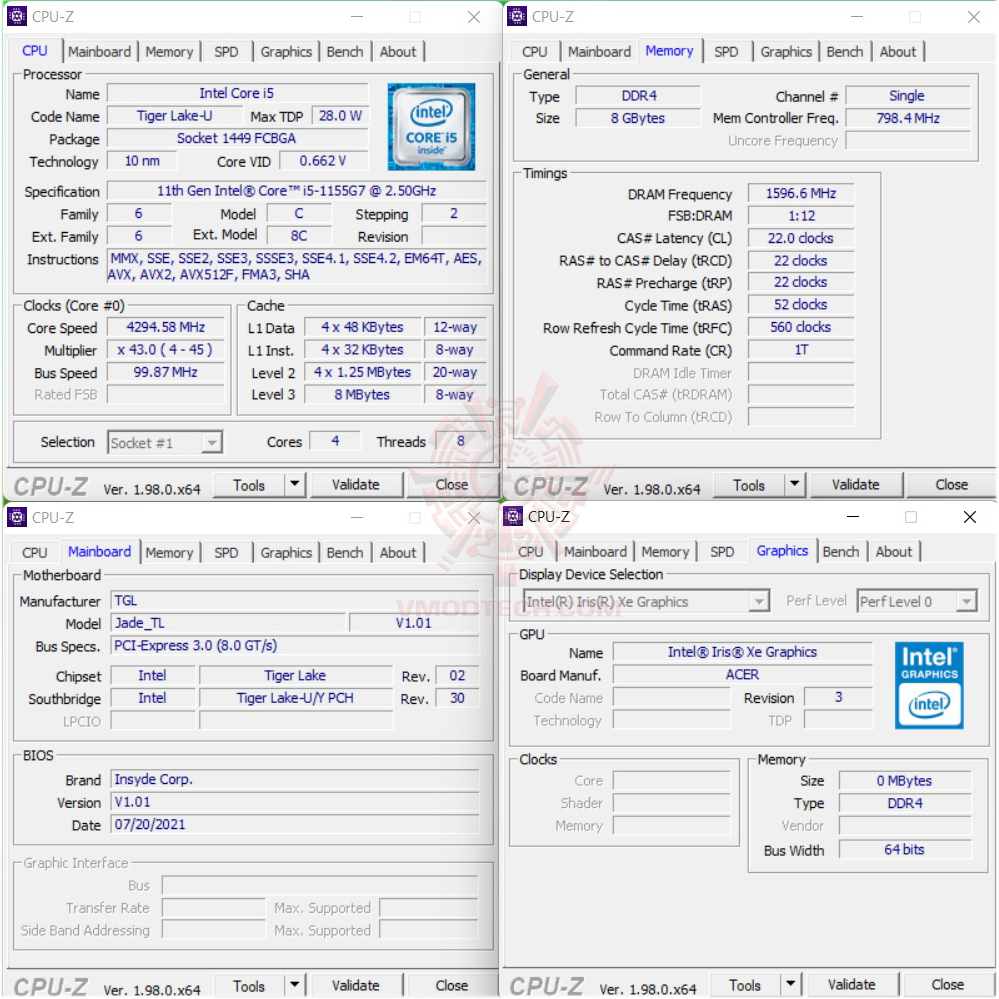Switch to Mainboard tab in CPU window
The height and width of the screenshot is (999, 999).
pyautogui.click(x=99, y=52)
